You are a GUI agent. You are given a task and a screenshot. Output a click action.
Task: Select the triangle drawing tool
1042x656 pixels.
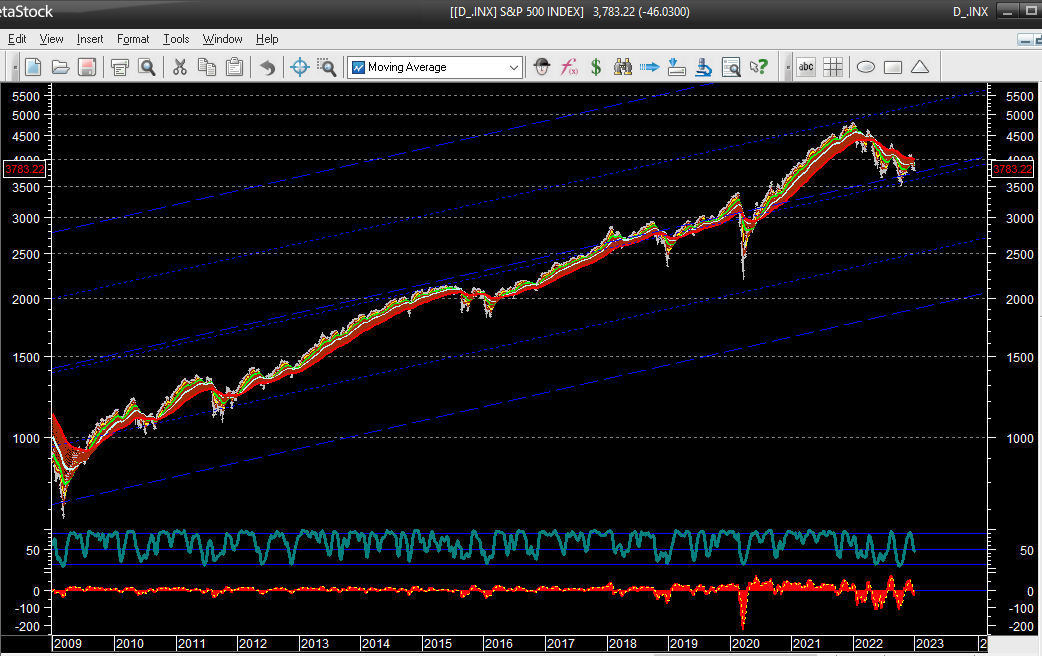920,67
